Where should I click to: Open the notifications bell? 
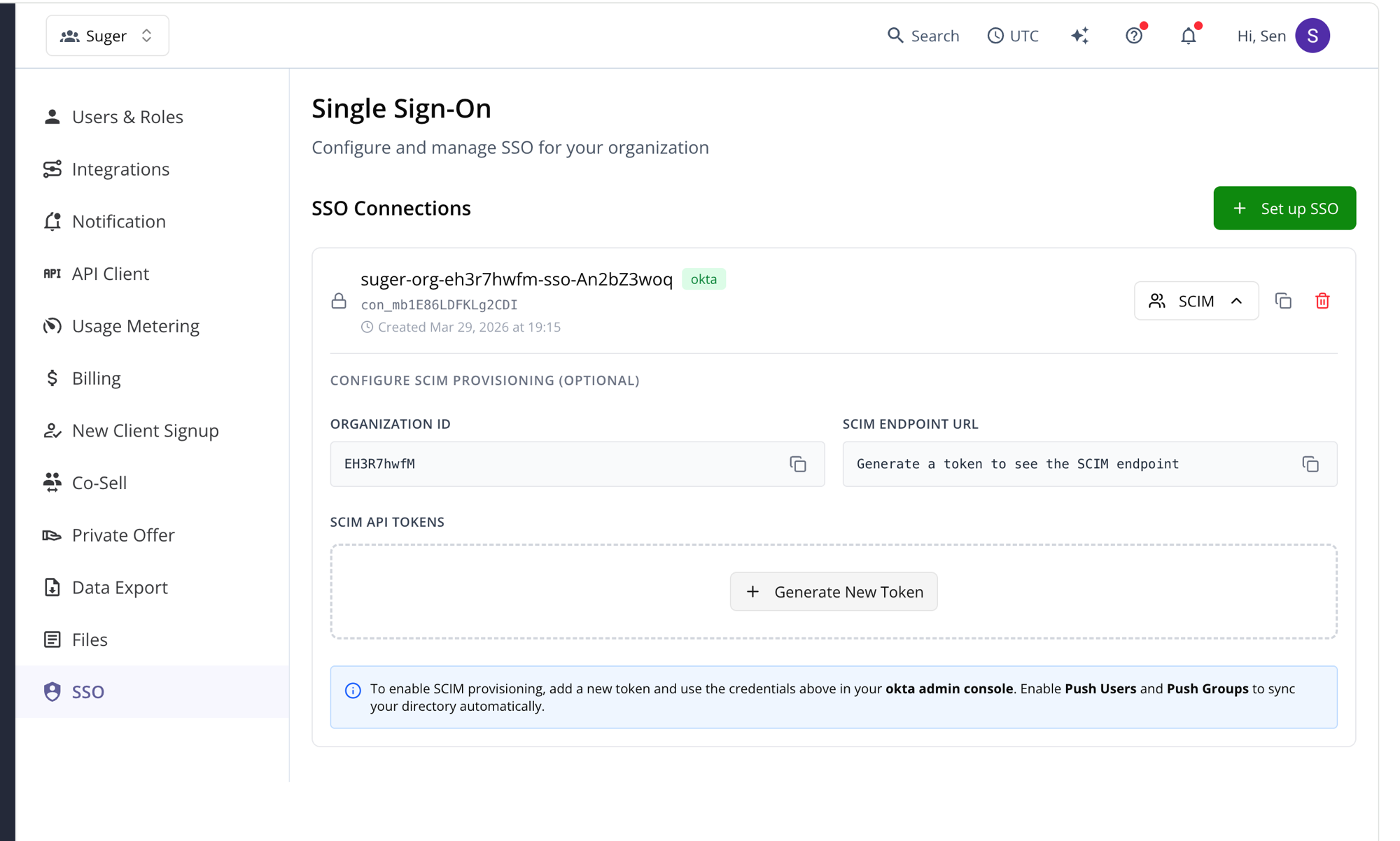[x=1188, y=36]
